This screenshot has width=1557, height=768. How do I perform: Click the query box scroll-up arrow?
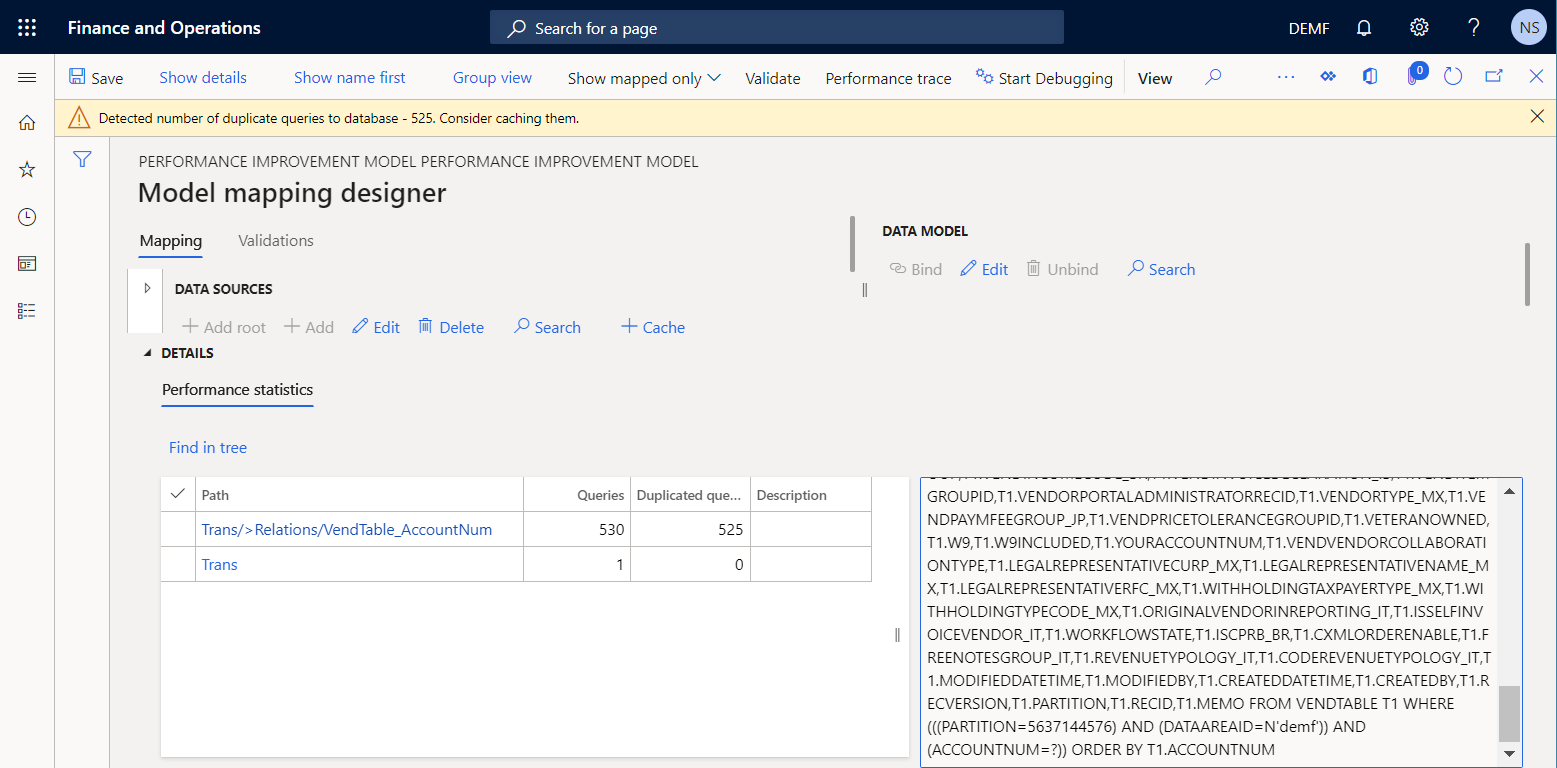pos(1510,491)
